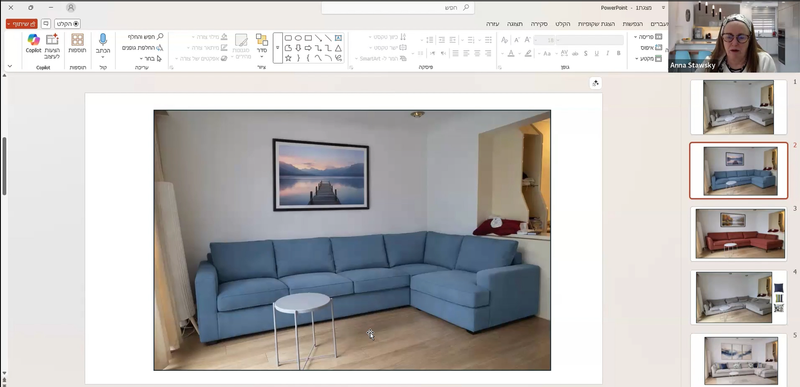Click Convert to SmartArt button
800x387 pixels.
tap(380, 59)
